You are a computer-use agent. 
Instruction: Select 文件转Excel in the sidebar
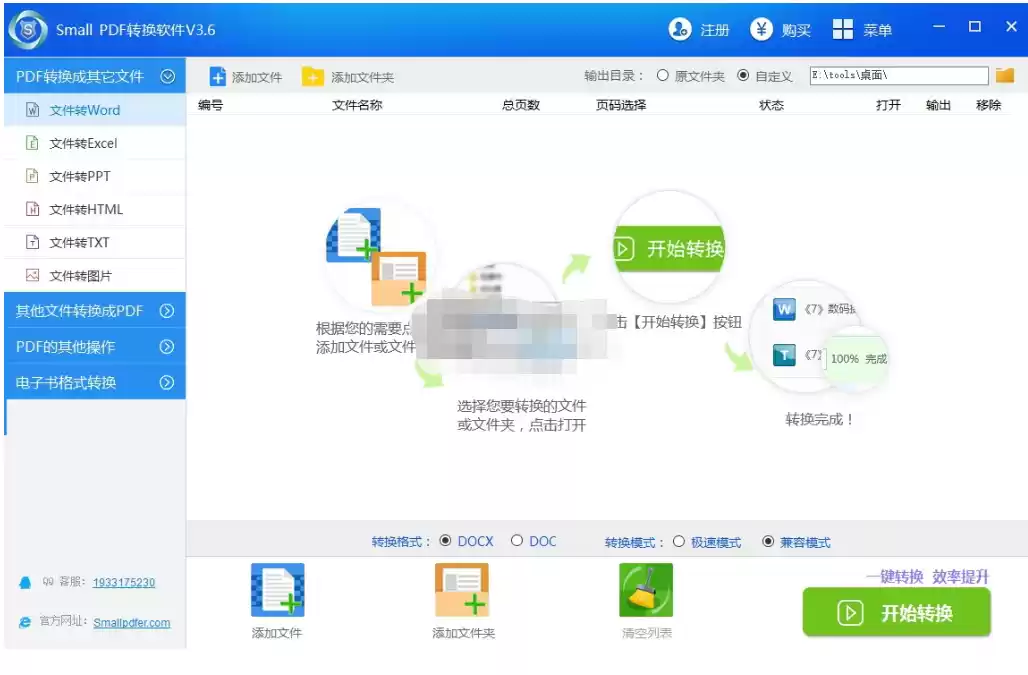[x=84, y=143]
